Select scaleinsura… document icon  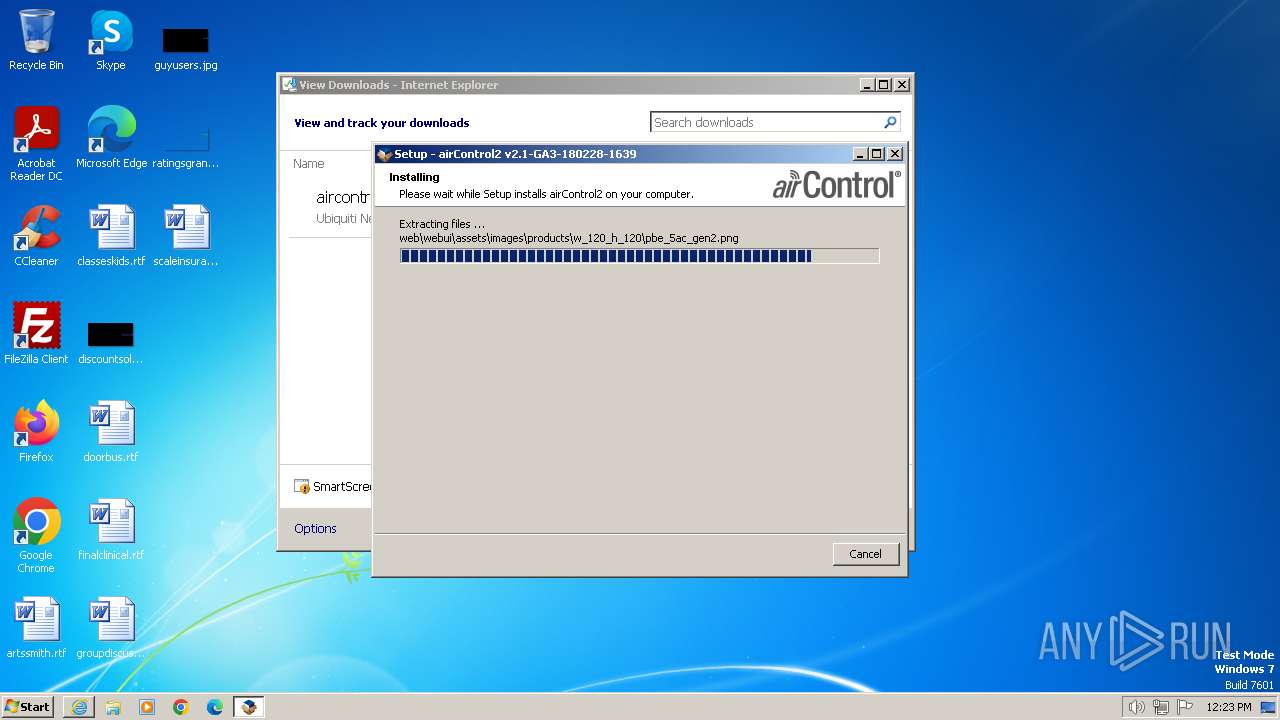click(x=186, y=236)
